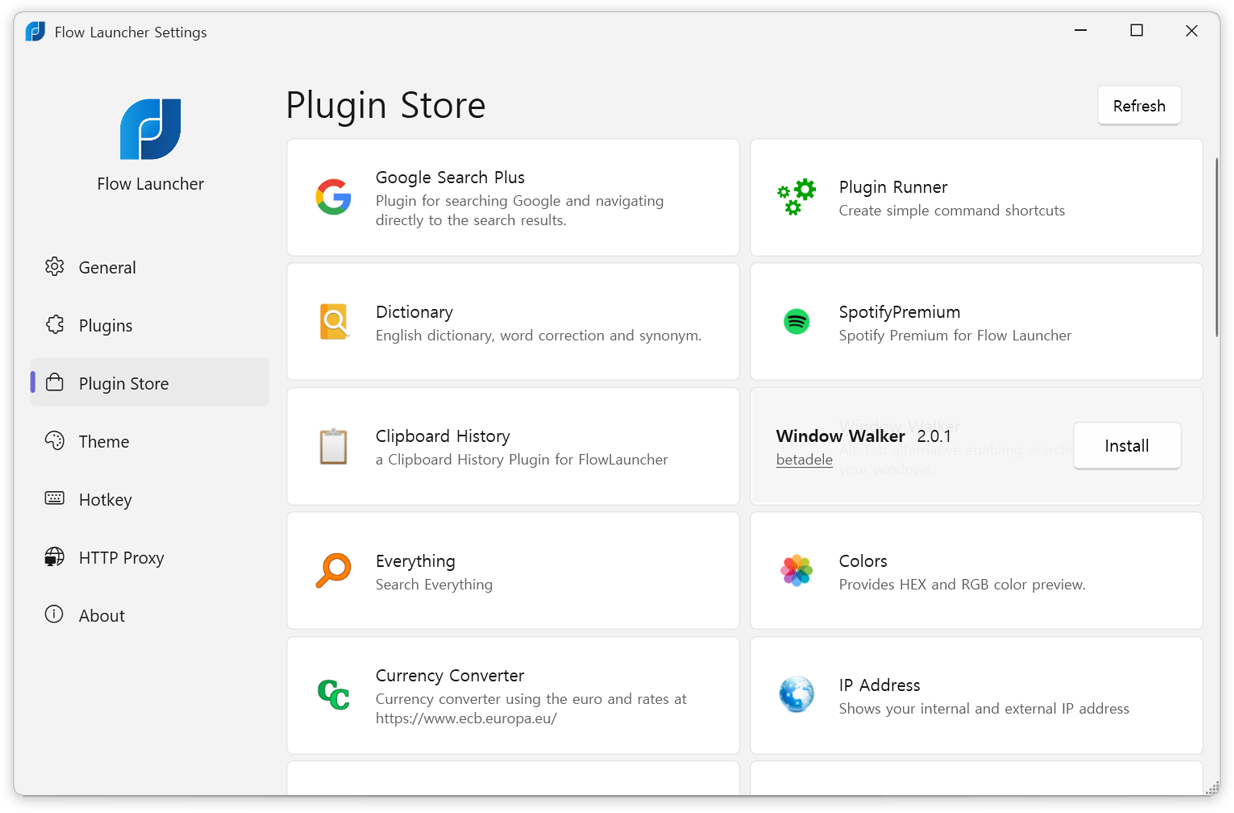The width and height of the screenshot is (1234, 813).
Task: Select the Clipboard History plugin title
Action: 443,436
